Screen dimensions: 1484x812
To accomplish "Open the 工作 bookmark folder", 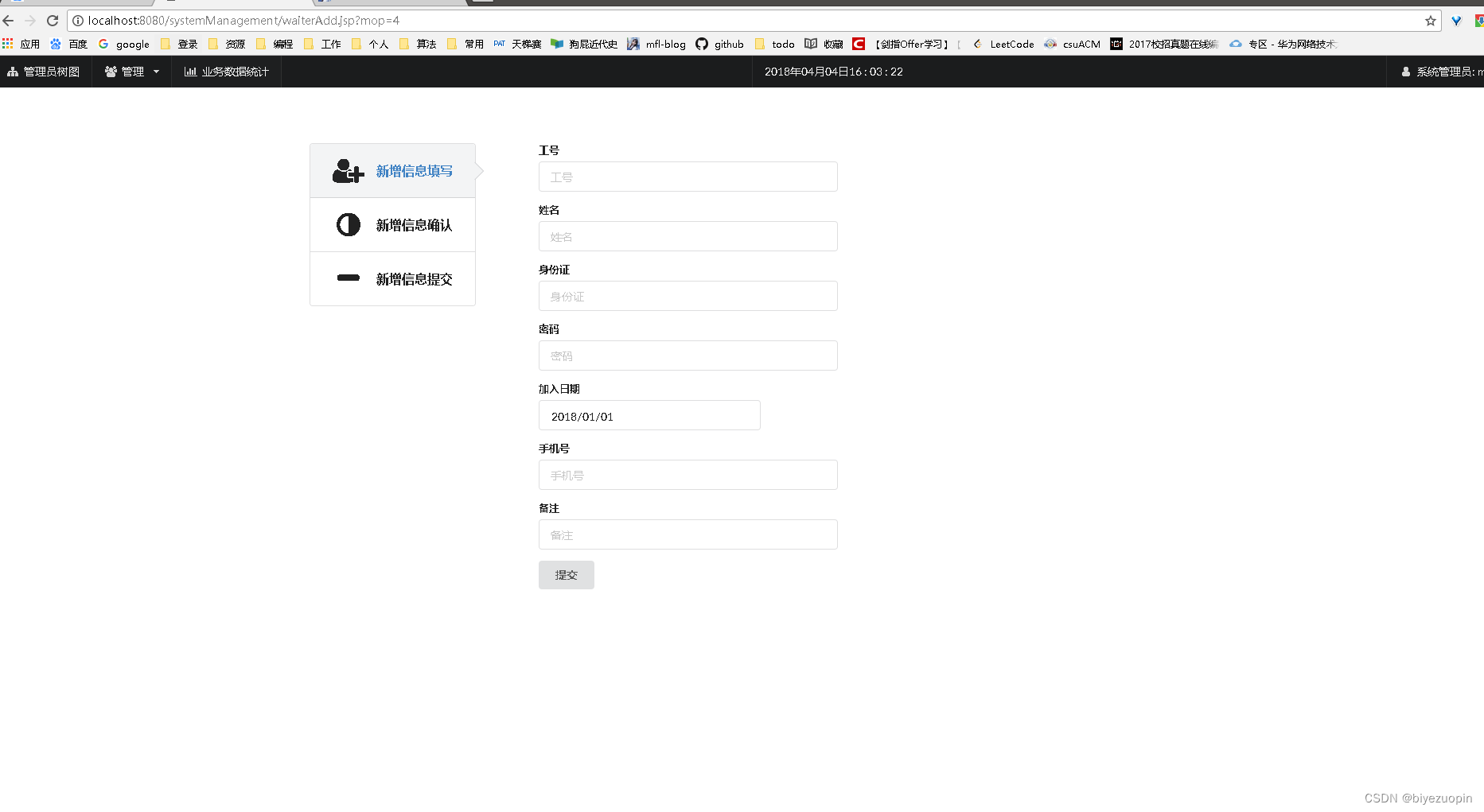I will pos(323,44).
